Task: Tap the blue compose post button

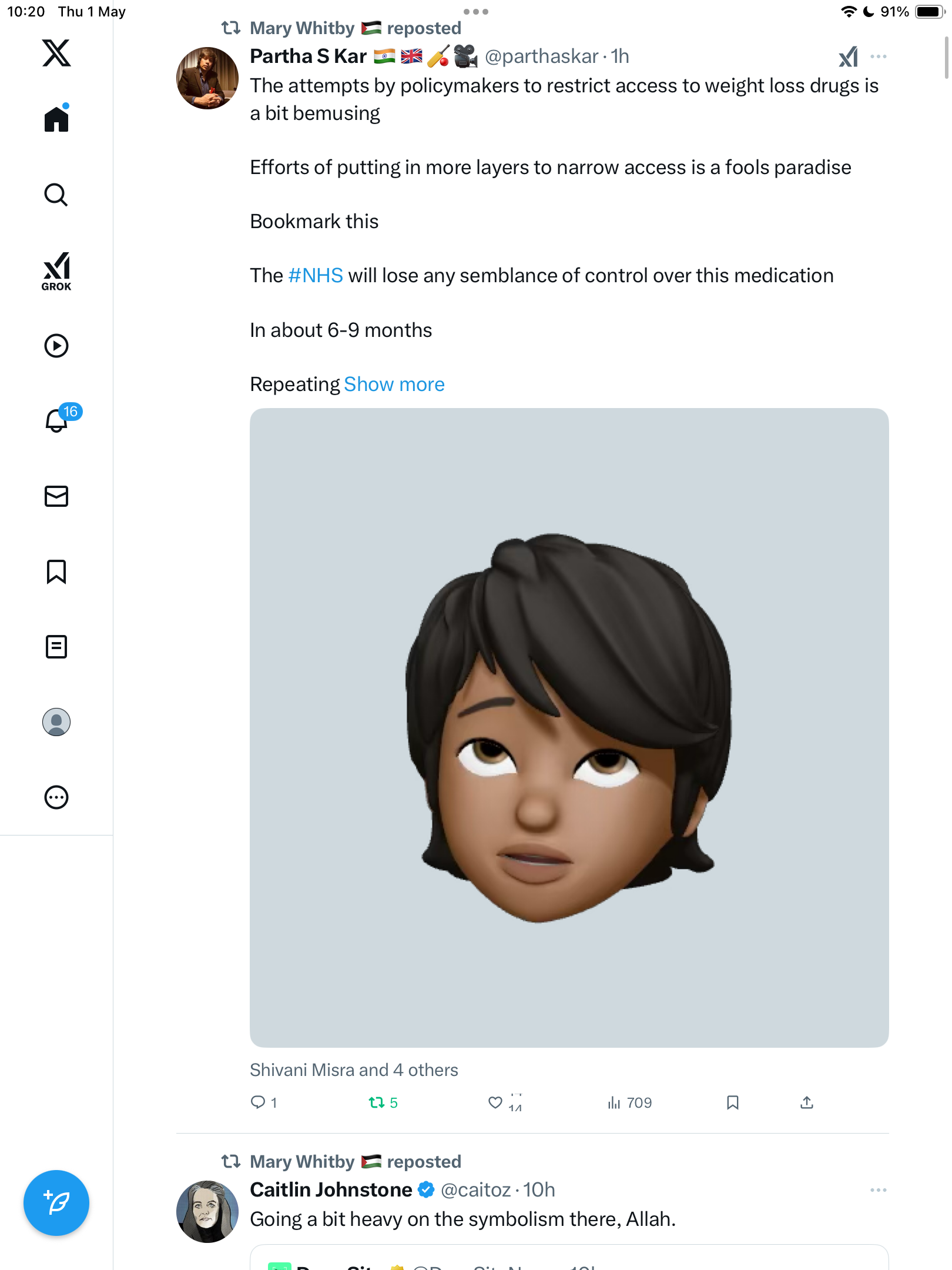Action: (x=56, y=1203)
